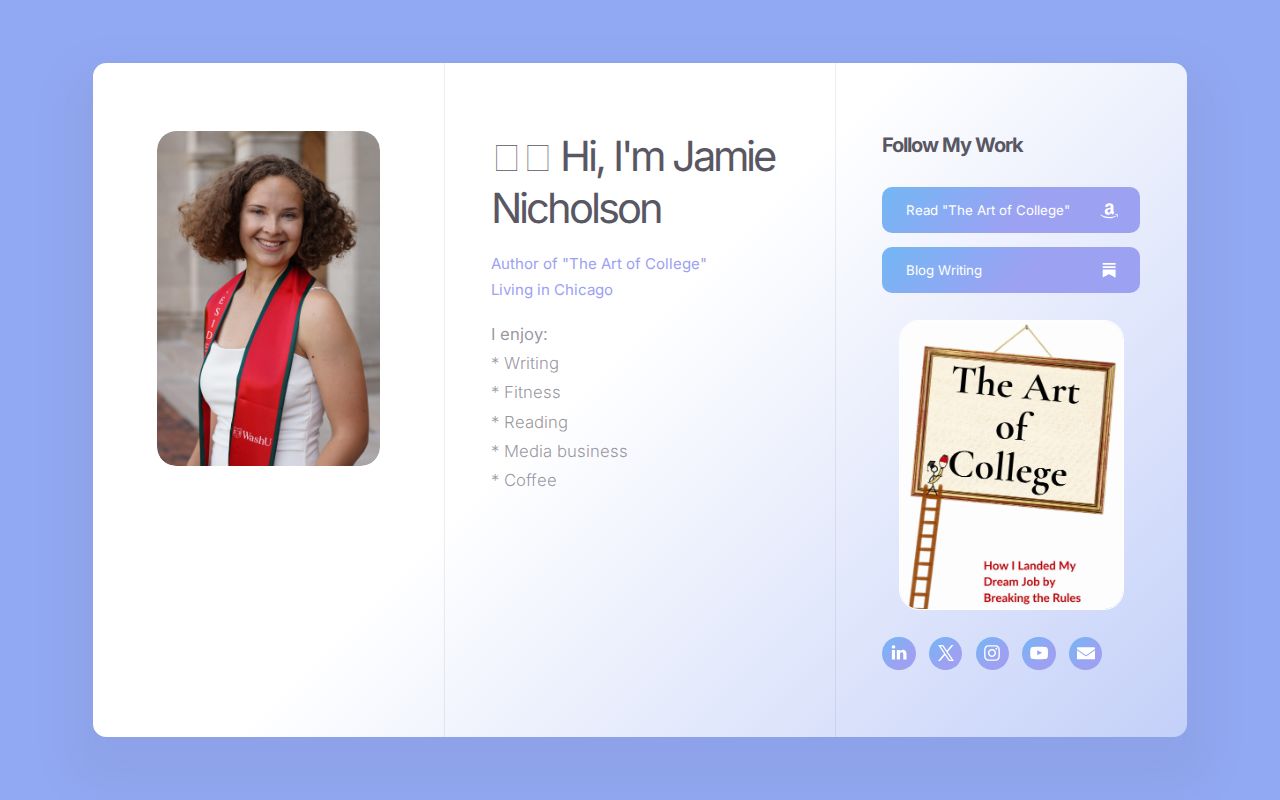1280x800 pixels.
Task: Click the Amazon icon on the book button
Action: (x=1109, y=210)
